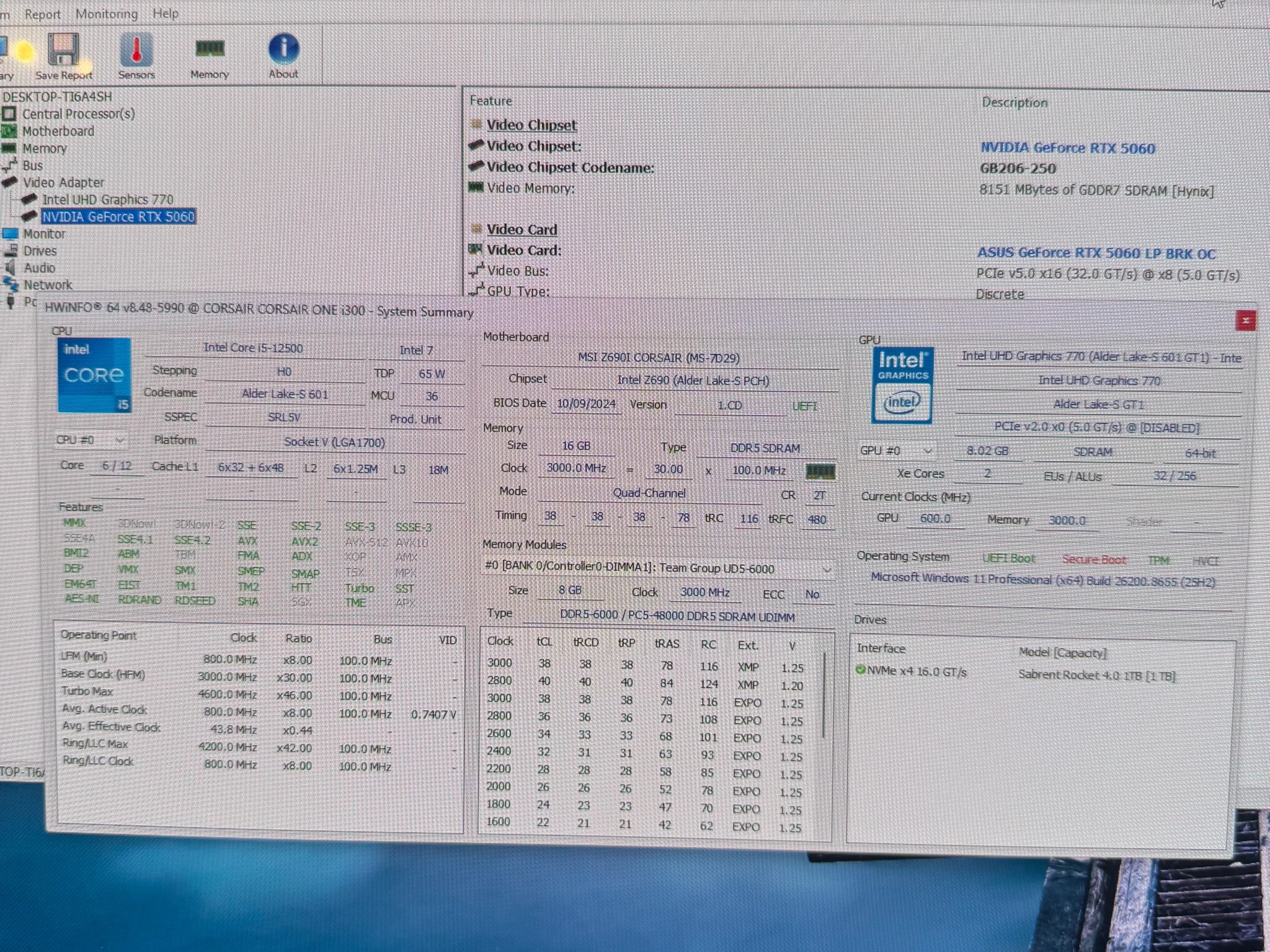Open the Report menu
The height and width of the screenshot is (952, 1270).
point(42,14)
